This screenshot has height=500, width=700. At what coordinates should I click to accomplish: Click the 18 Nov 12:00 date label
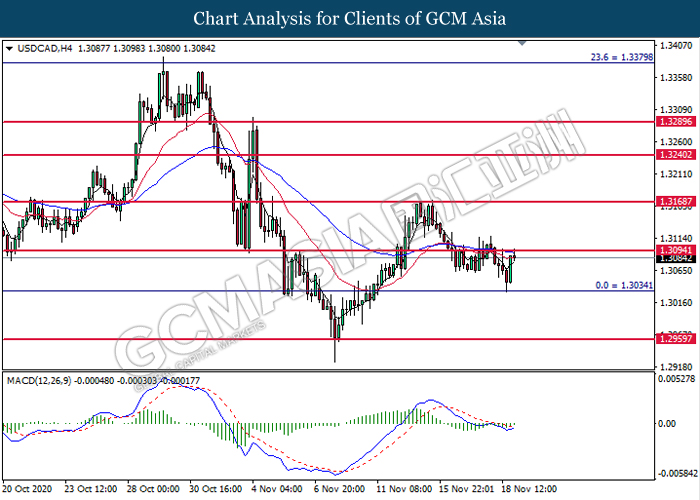529,489
